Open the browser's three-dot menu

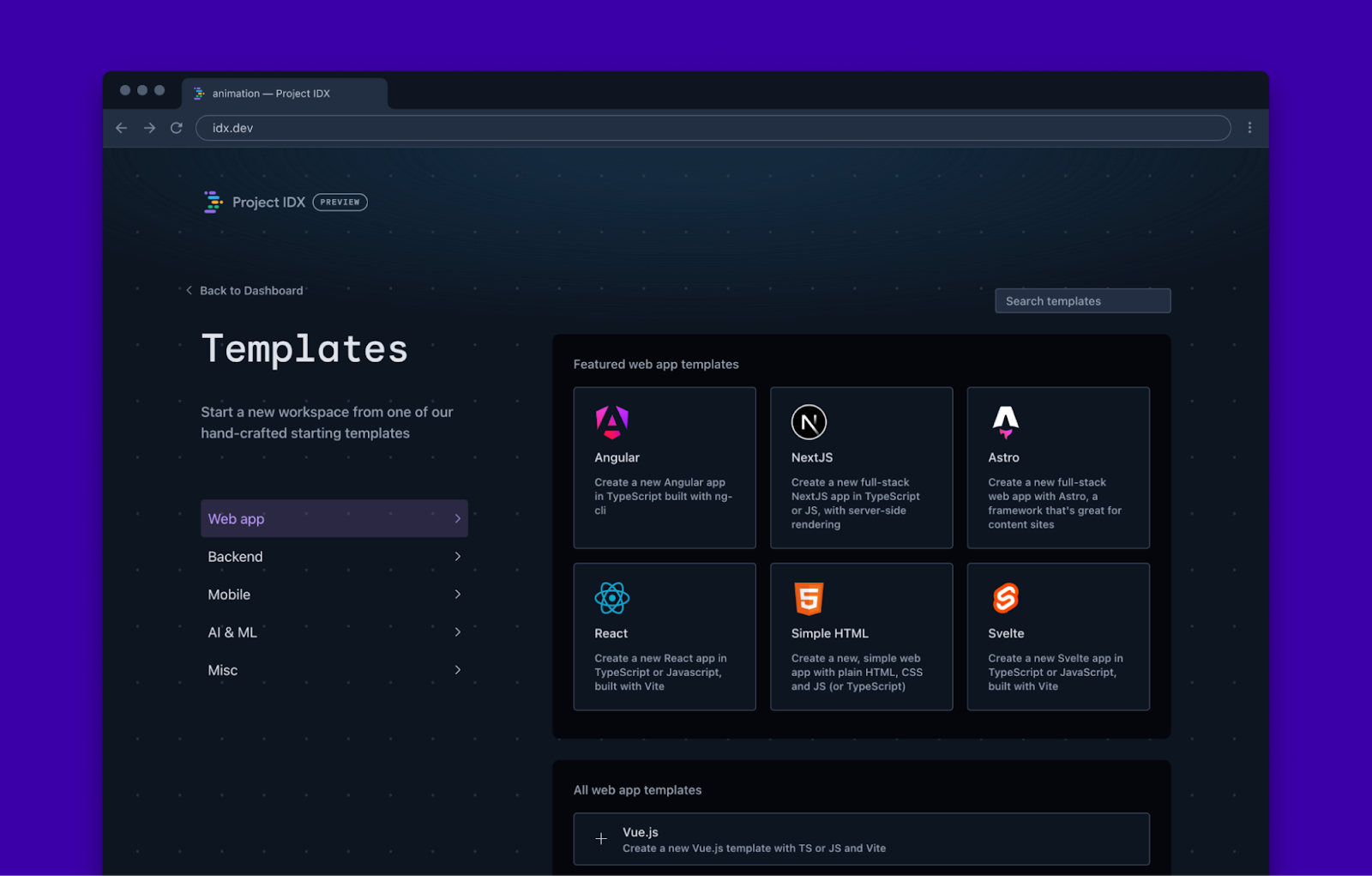click(x=1249, y=127)
